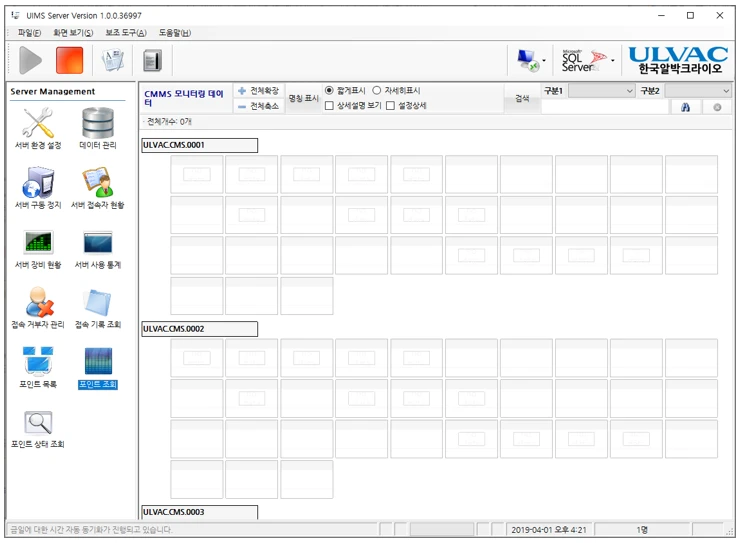Expand the SQL Server dropdown arrow
The height and width of the screenshot is (543, 740).
pyautogui.click(x=613, y=61)
